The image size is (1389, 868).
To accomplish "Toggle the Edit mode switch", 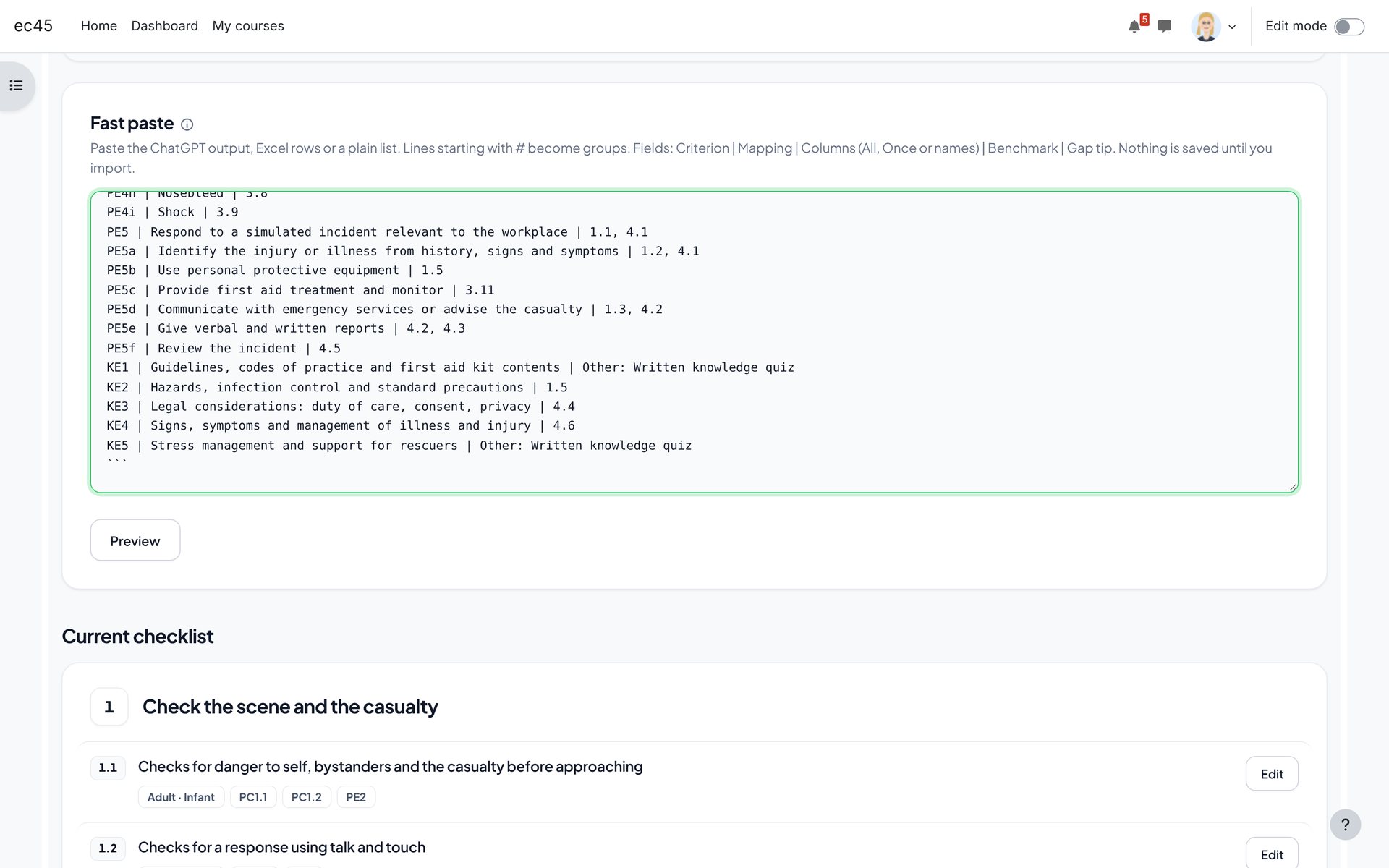I will pos(1348,27).
